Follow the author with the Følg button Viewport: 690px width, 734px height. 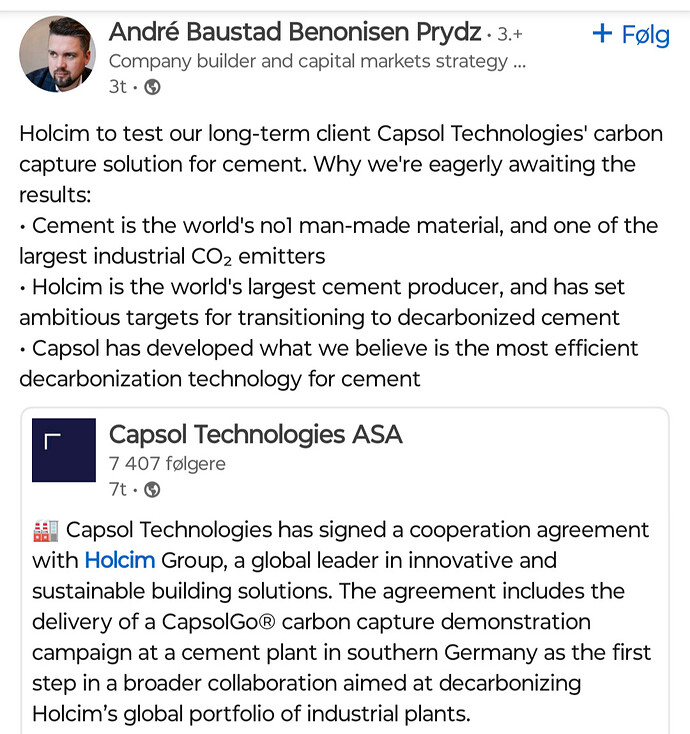click(x=631, y=35)
